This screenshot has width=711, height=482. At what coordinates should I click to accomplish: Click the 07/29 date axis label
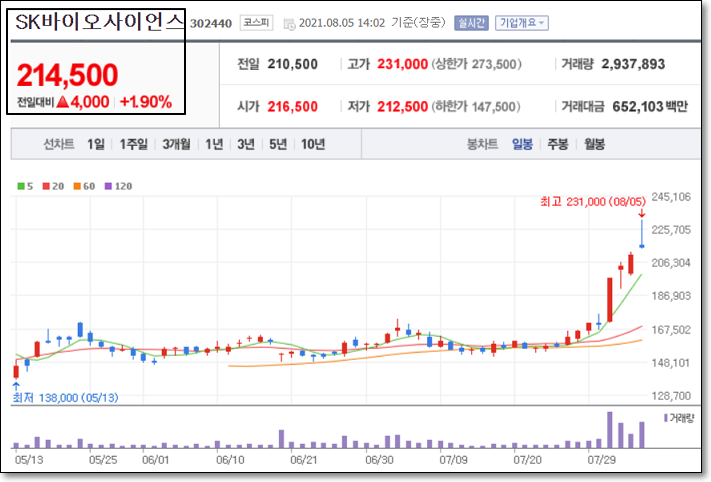602,459
